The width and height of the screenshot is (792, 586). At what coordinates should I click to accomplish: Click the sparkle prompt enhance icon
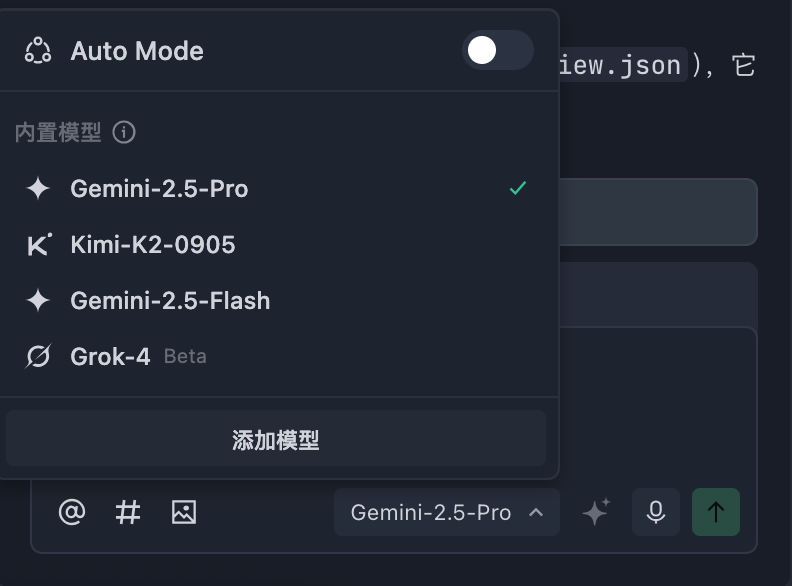coord(596,513)
